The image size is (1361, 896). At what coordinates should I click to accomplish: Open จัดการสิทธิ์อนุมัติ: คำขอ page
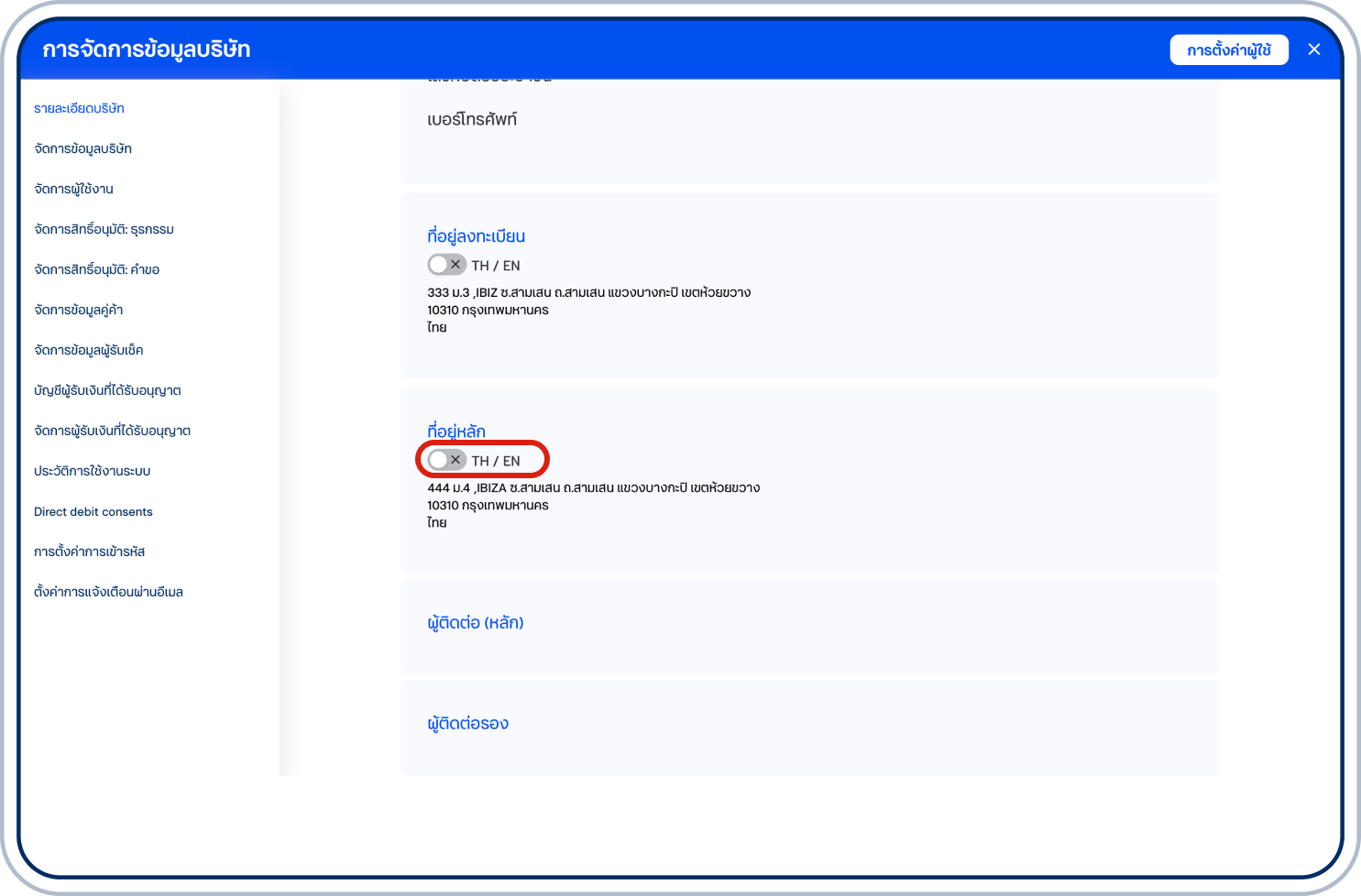pos(96,269)
